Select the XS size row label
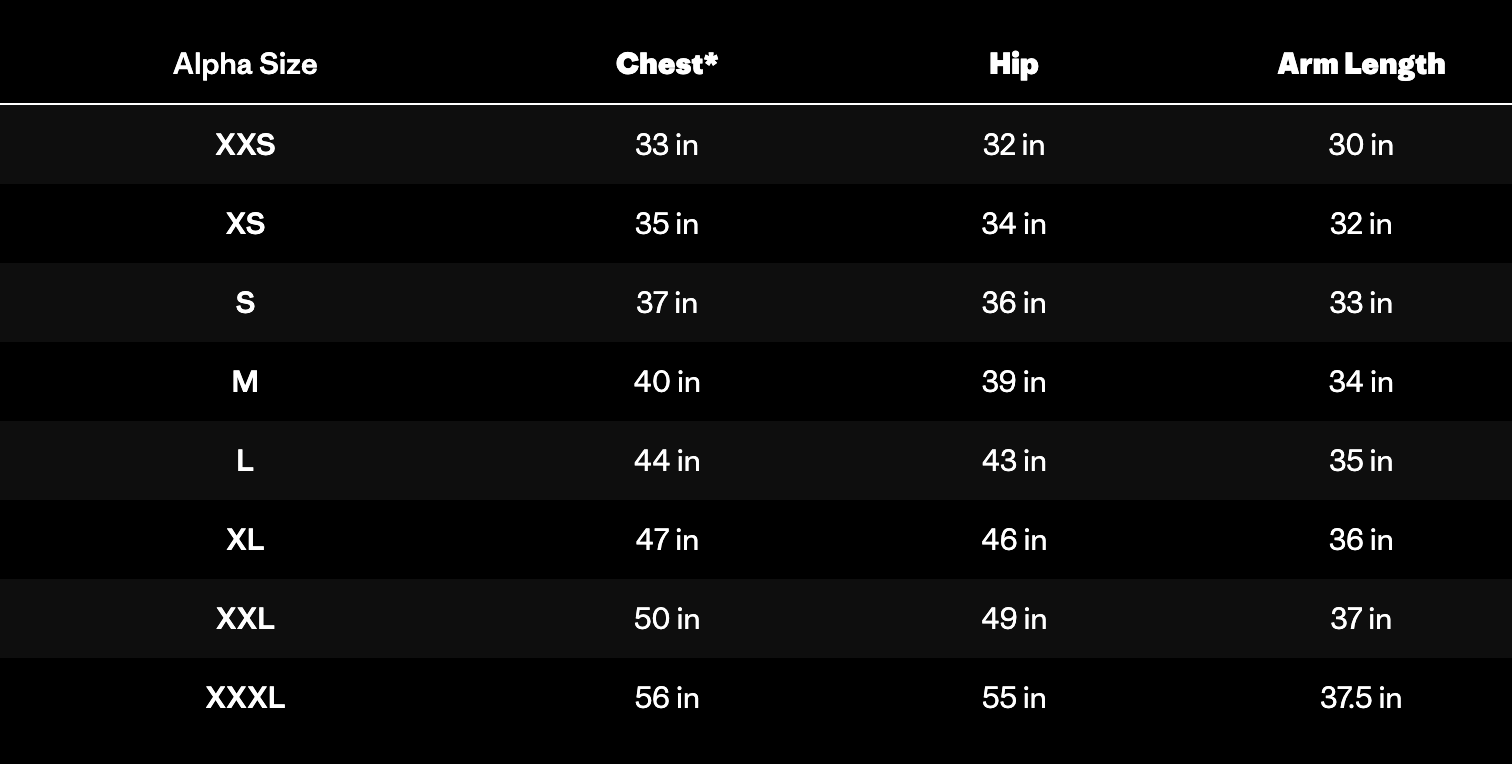1512x764 pixels. pyautogui.click(x=245, y=224)
